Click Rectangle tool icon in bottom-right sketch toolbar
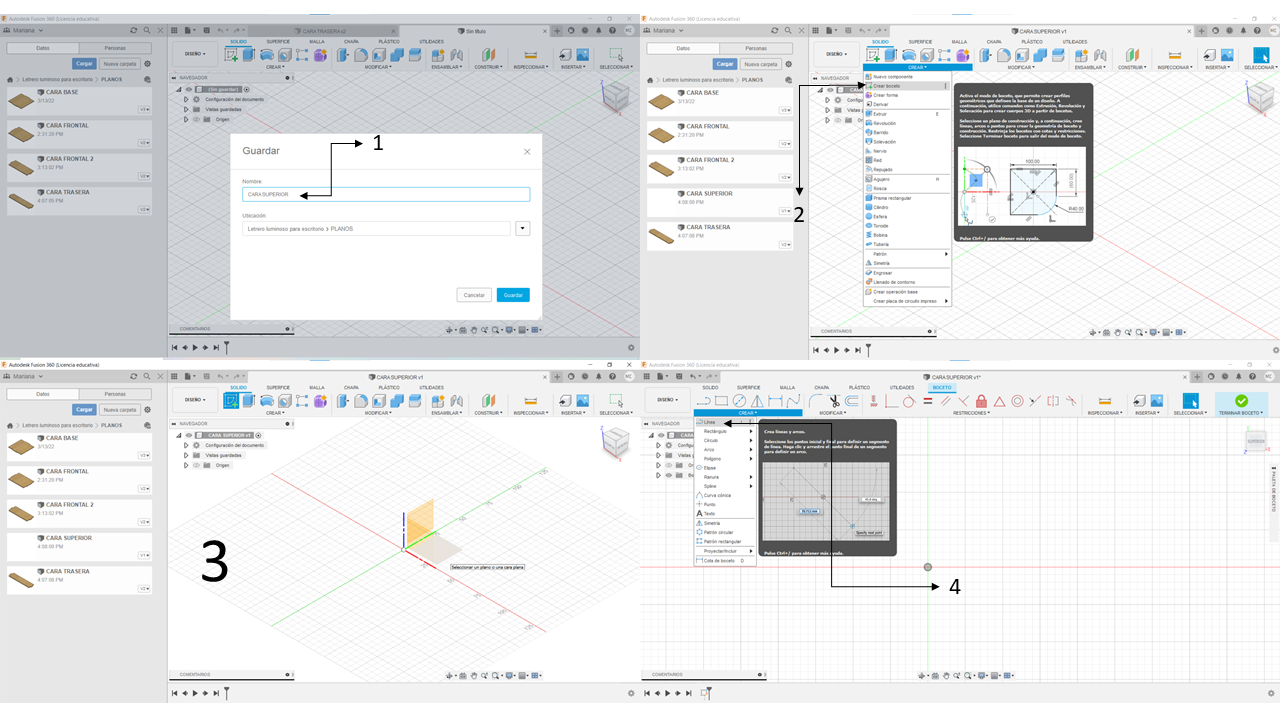Screen dimensions: 1280x720 [722, 401]
